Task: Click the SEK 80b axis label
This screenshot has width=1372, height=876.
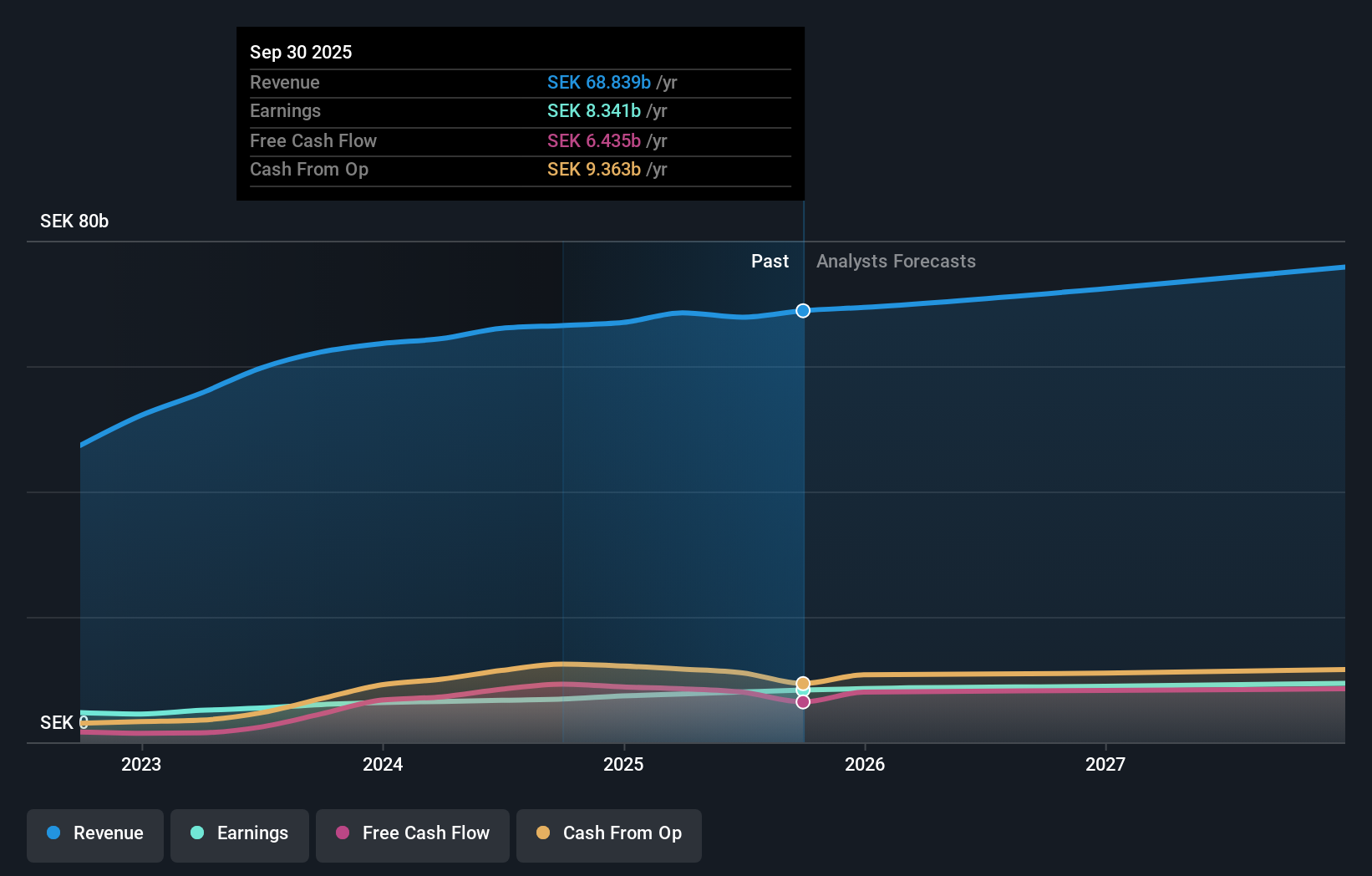Action: [x=74, y=221]
